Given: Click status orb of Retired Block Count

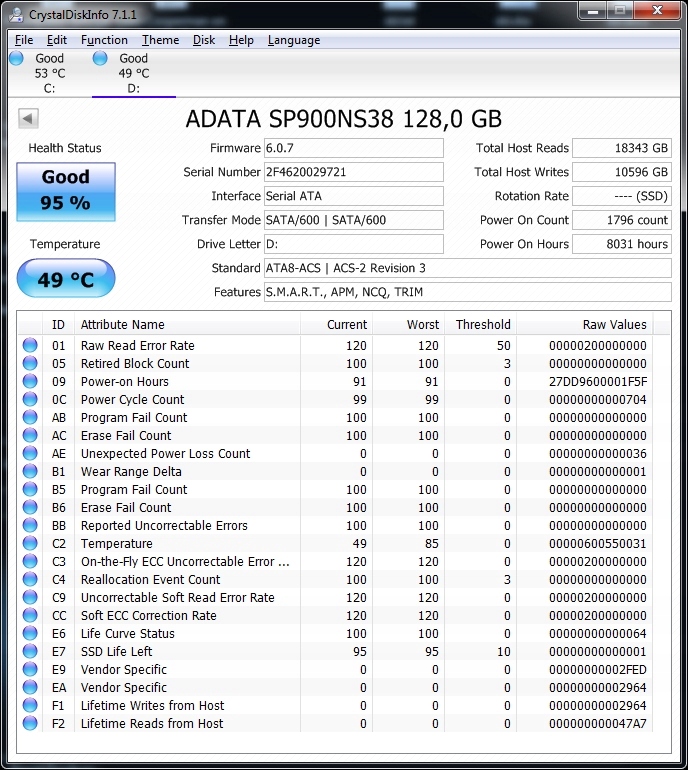Looking at the screenshot, I should (30, 363).
